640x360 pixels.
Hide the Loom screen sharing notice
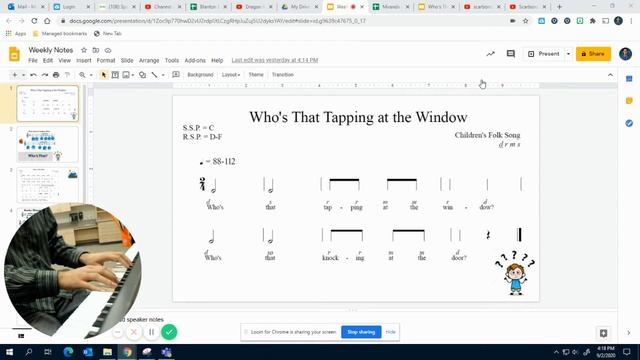[x=391, y=332]
